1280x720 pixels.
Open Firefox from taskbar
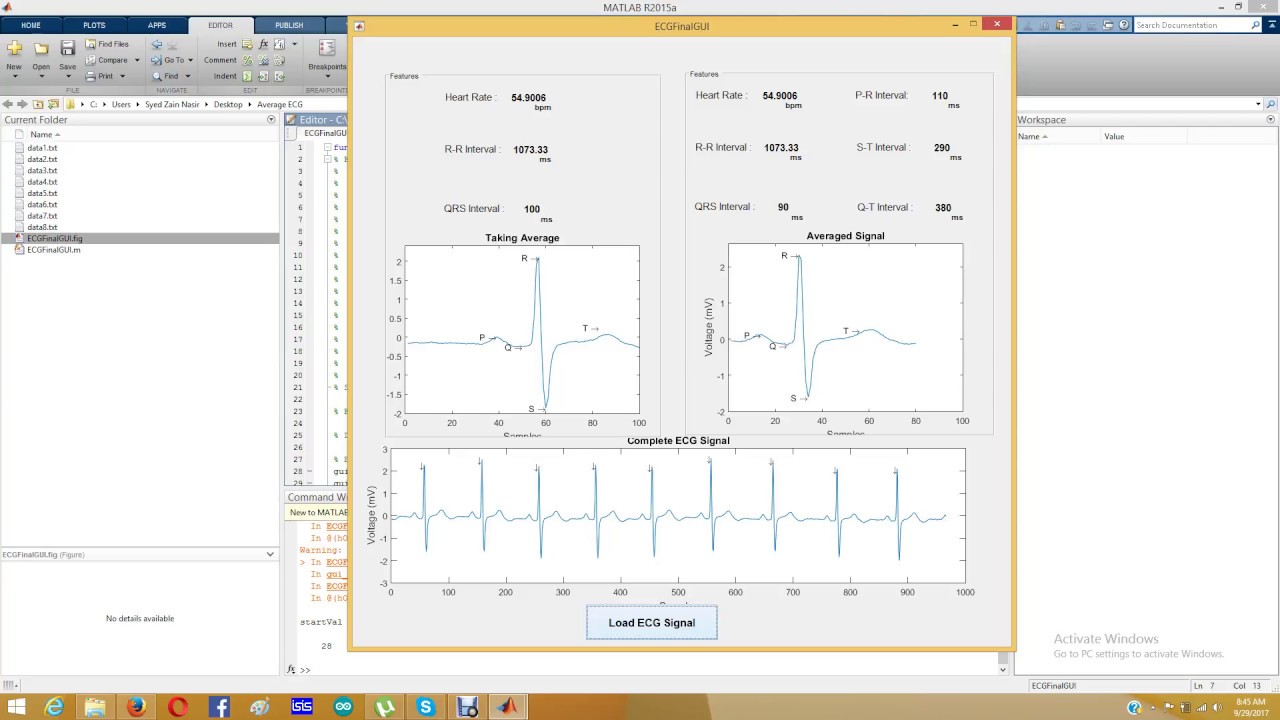click(x=136, y=707)
